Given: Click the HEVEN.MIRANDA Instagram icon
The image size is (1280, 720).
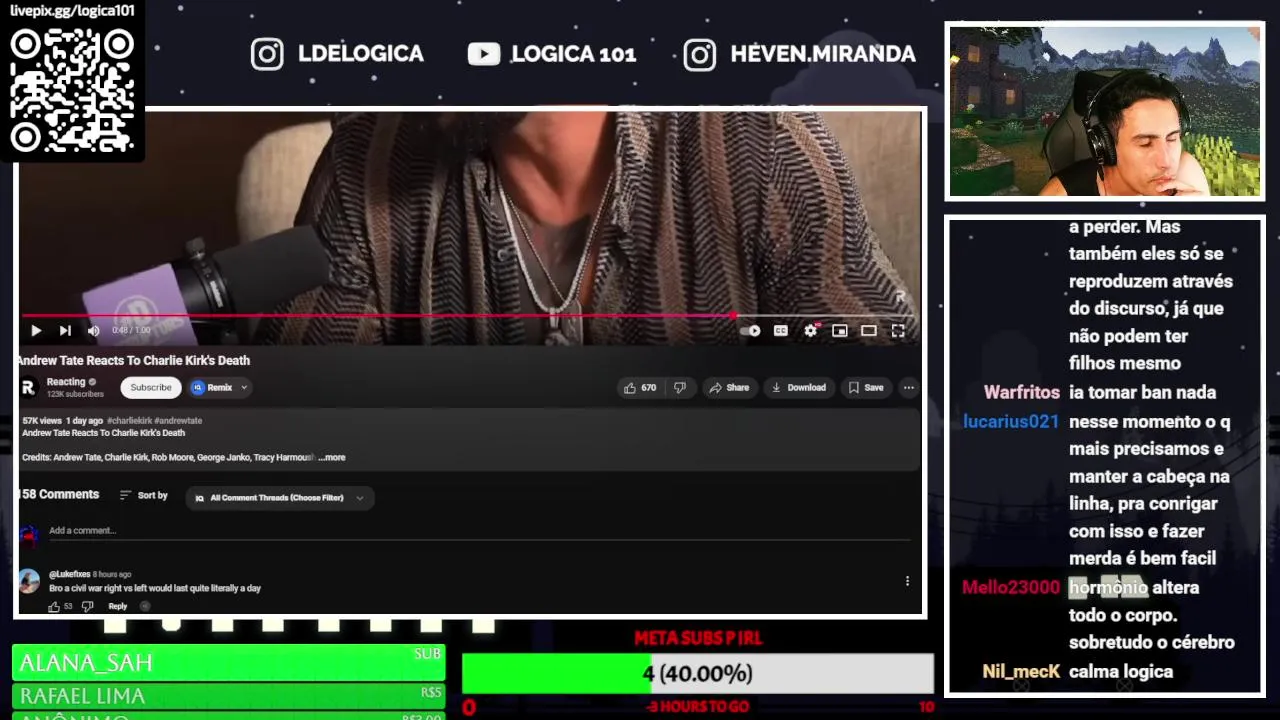Looking at the screenshot, I should pyautogui.click(x=700, y=54).
